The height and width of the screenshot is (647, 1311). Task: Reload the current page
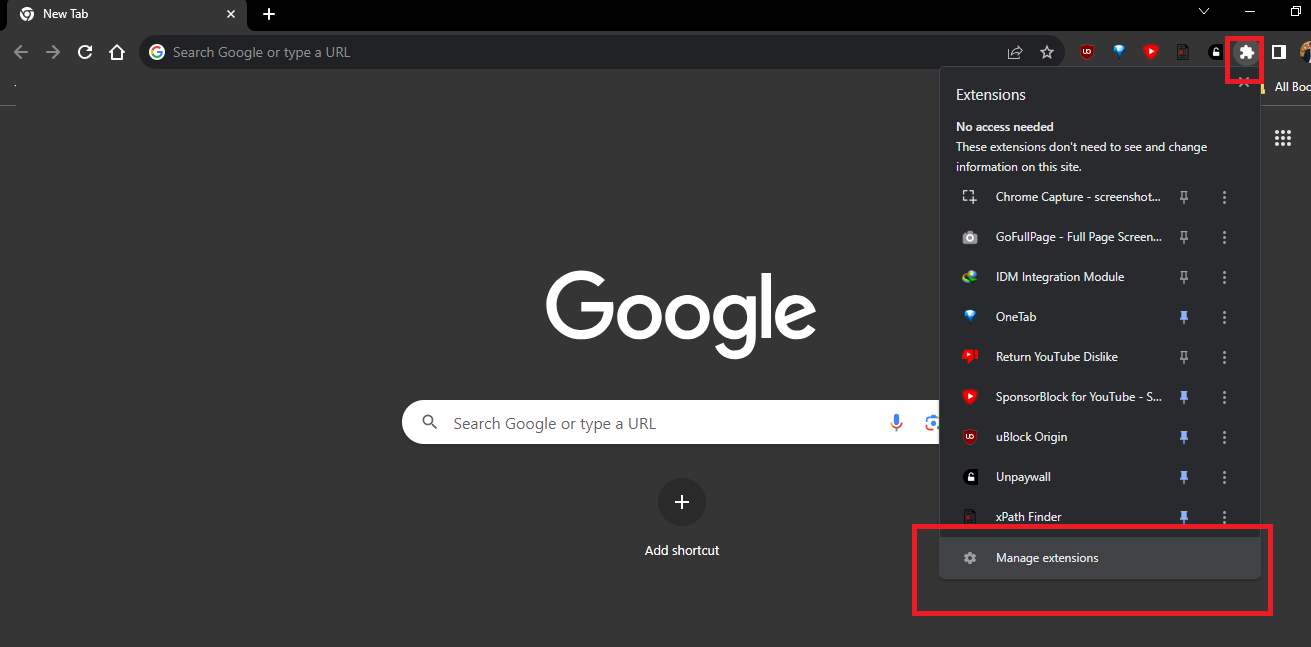click(85, 52)
